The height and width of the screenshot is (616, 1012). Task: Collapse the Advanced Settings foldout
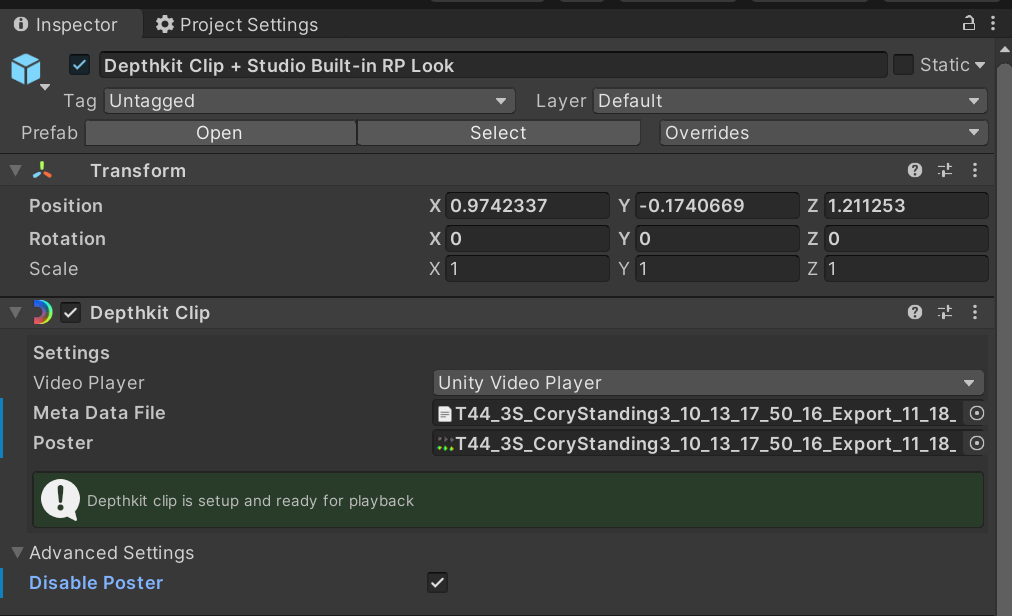17,553
